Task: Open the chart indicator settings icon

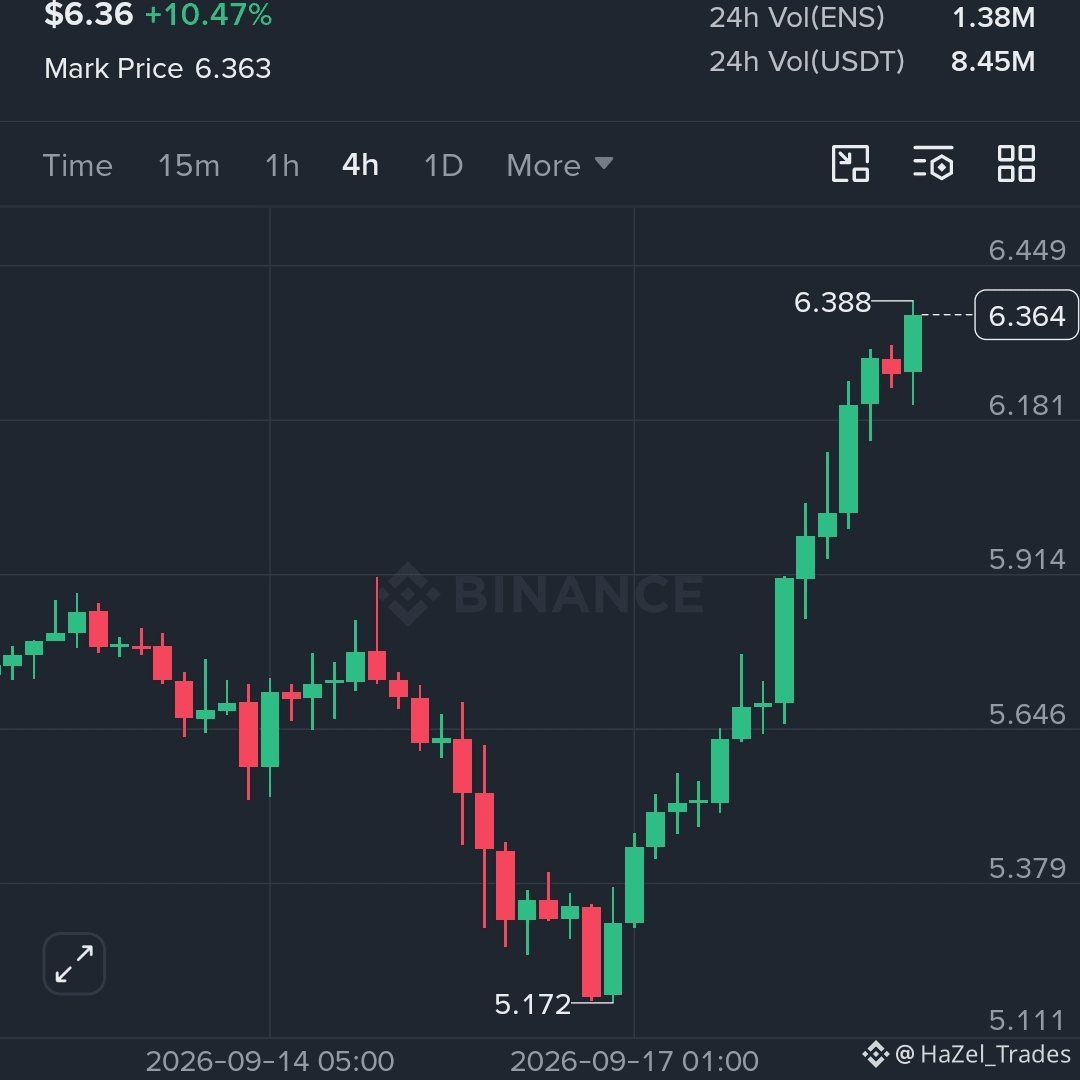Action: 933,164
